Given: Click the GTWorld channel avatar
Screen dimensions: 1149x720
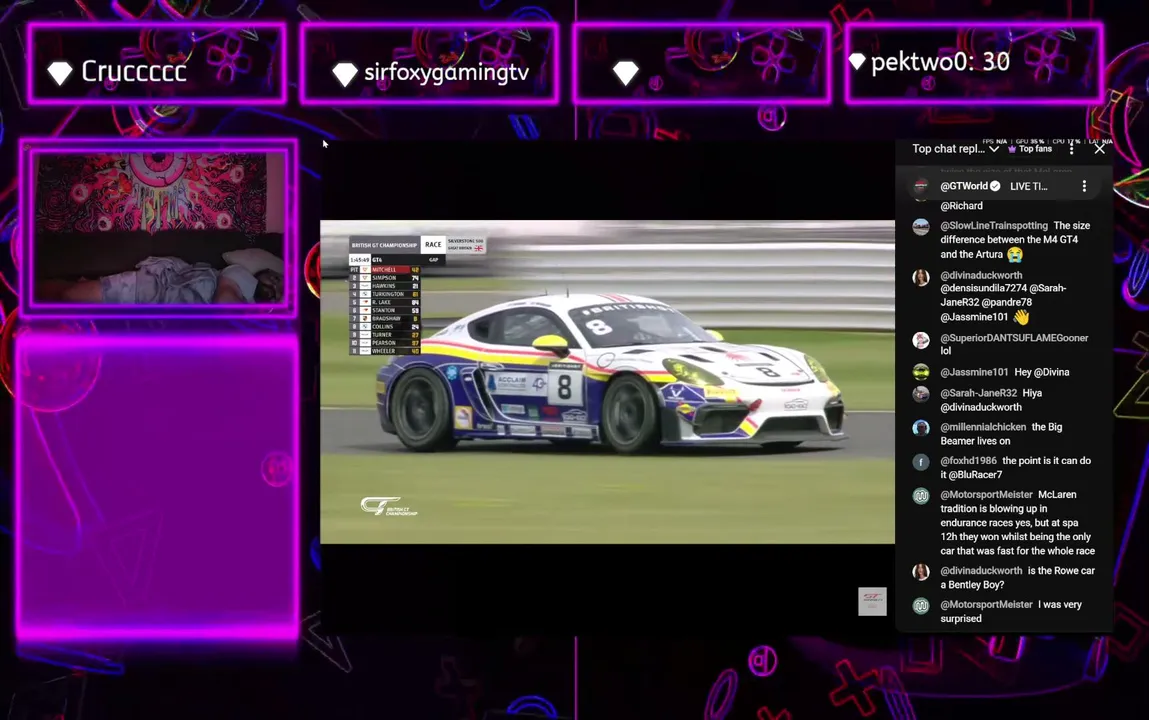Looking at the screenshot, I should point(921,186).
